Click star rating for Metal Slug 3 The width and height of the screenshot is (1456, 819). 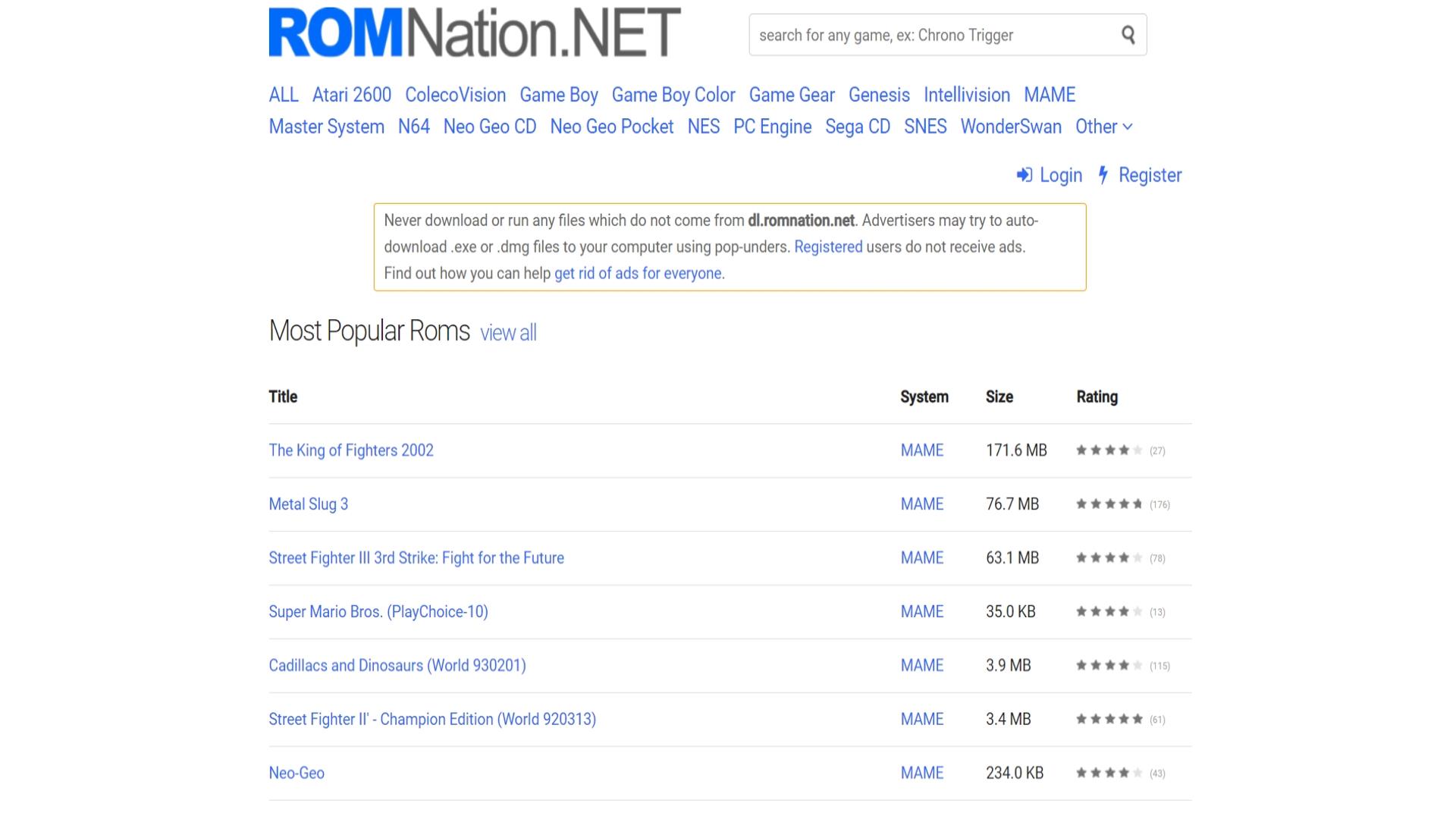(1109, 504)
